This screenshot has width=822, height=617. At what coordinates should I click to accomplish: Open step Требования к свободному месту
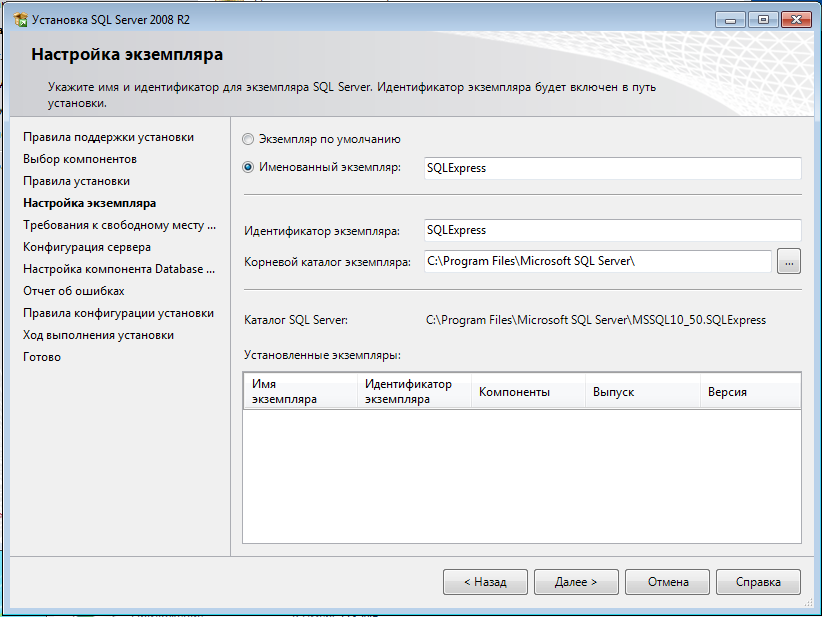tap(120, 225)
